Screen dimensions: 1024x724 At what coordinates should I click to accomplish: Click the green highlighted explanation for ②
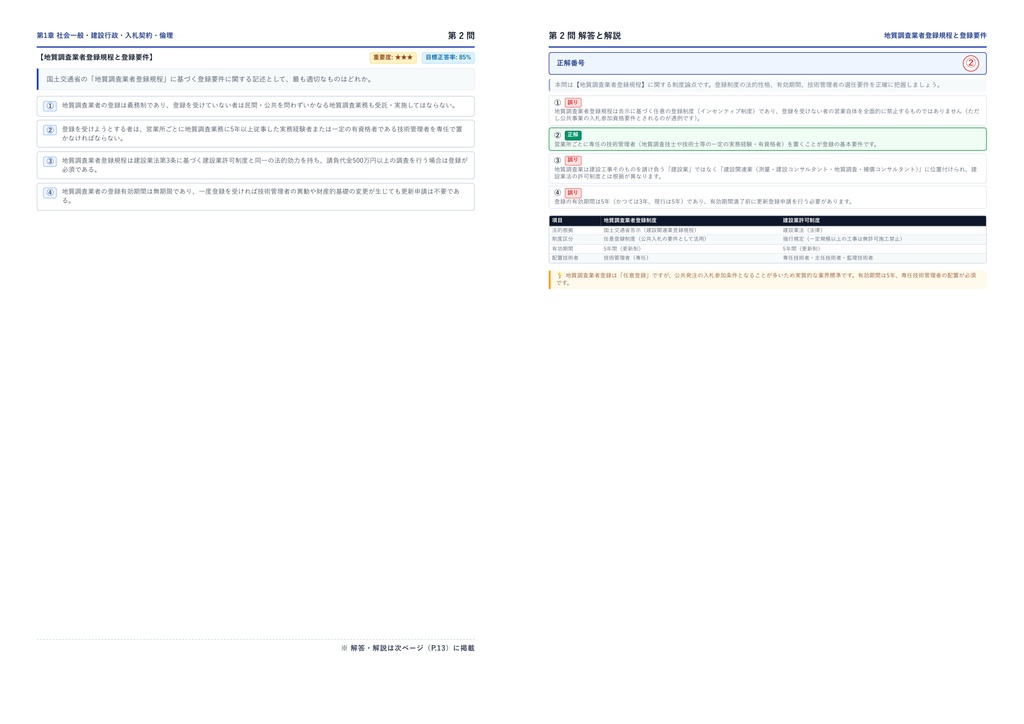tap(767, 139)
